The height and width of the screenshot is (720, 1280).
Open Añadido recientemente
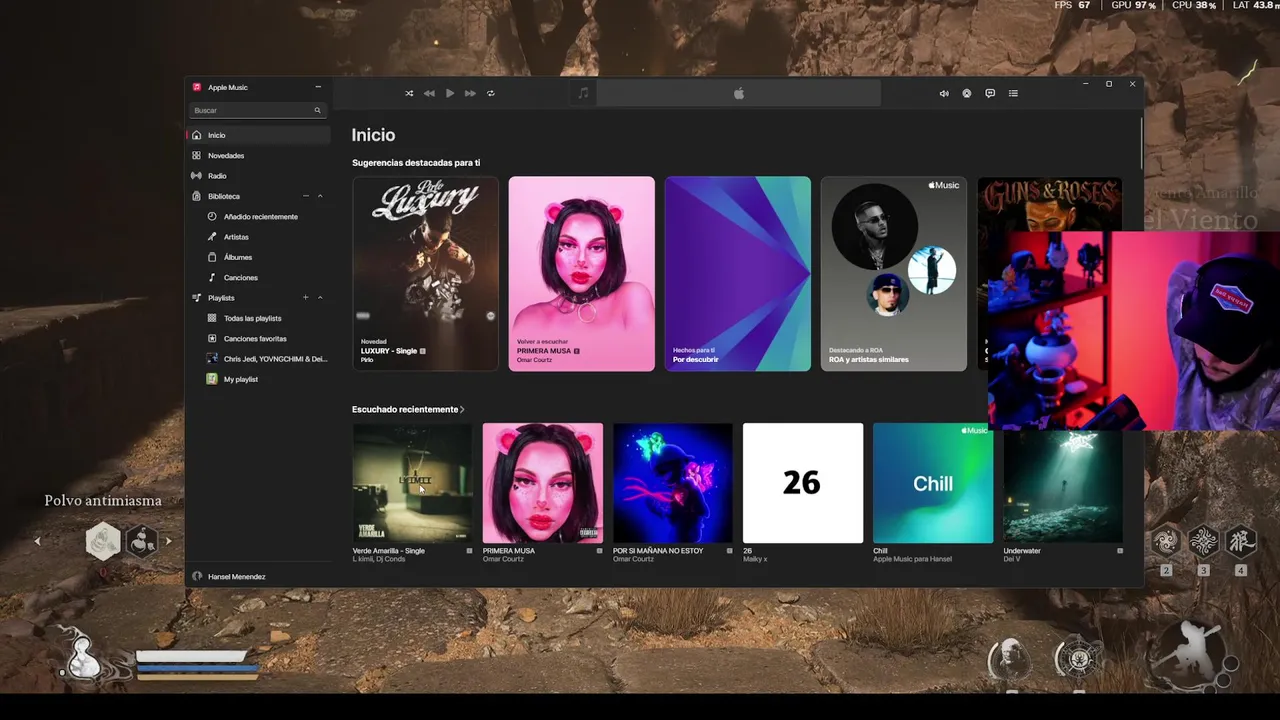coord(261,216)
